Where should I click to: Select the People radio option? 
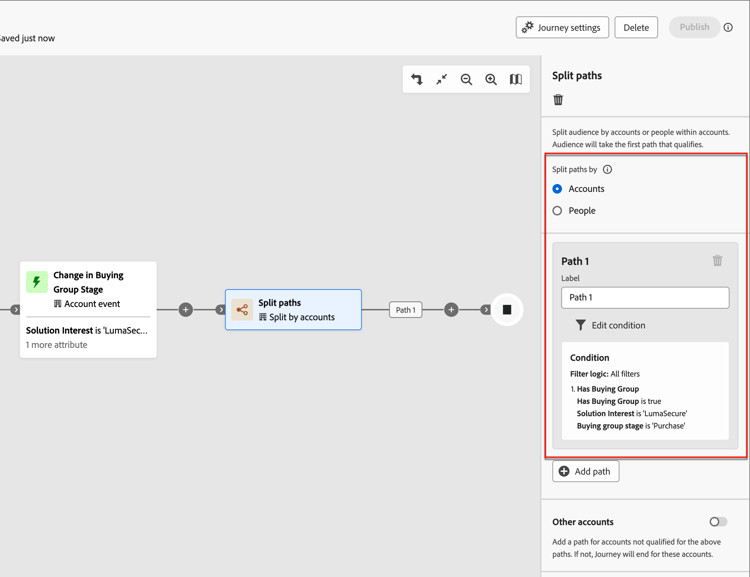tap(557, 211)
